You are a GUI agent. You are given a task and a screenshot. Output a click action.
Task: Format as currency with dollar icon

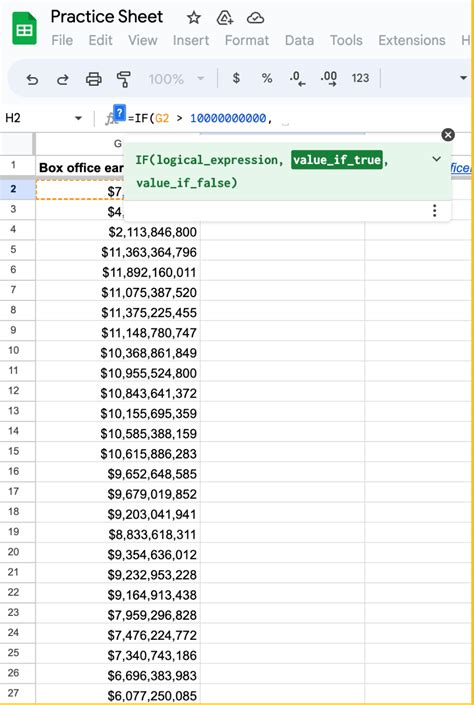pos(236,78)
